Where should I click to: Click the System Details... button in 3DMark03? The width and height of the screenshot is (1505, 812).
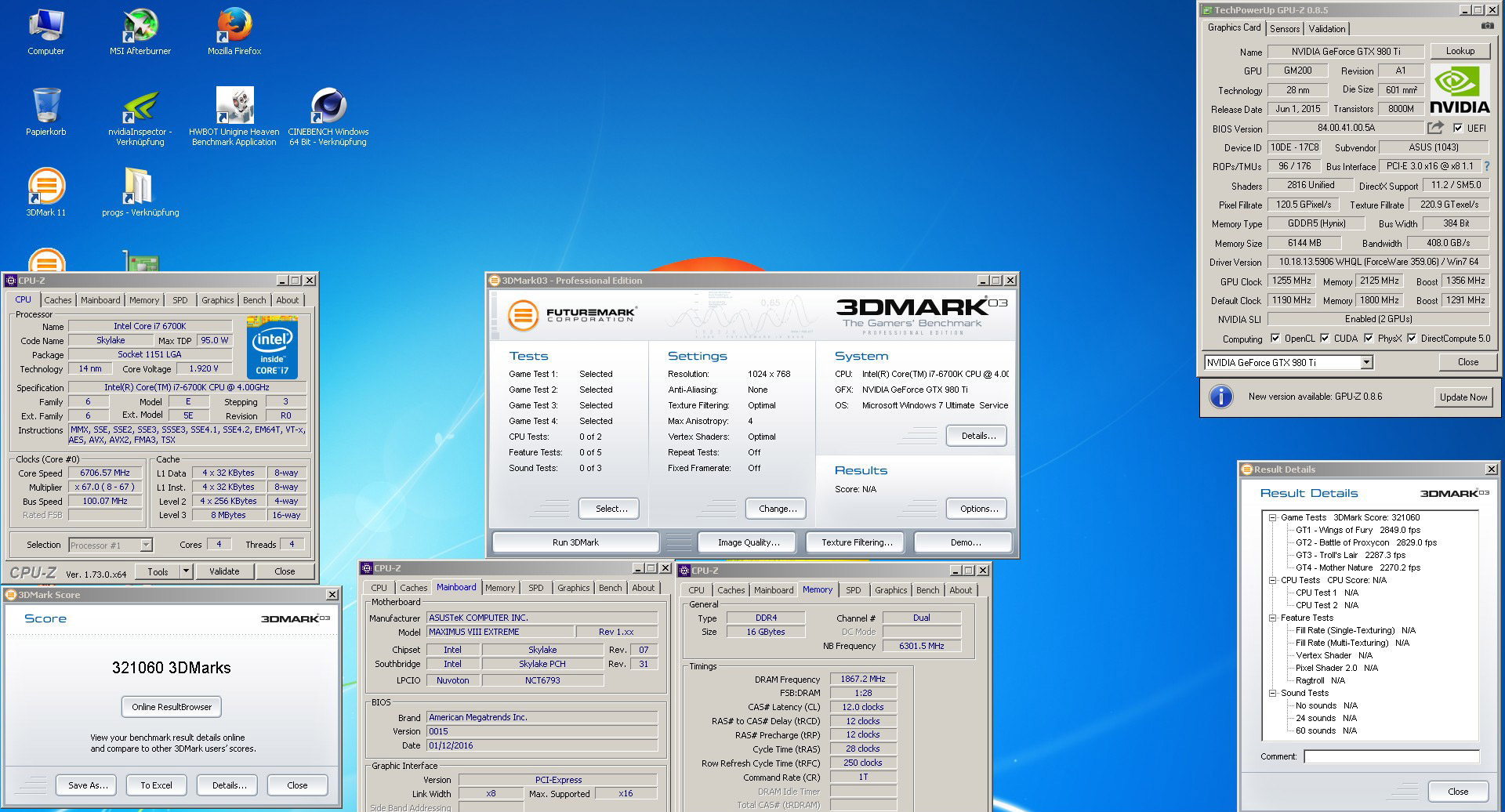point(978,436)
